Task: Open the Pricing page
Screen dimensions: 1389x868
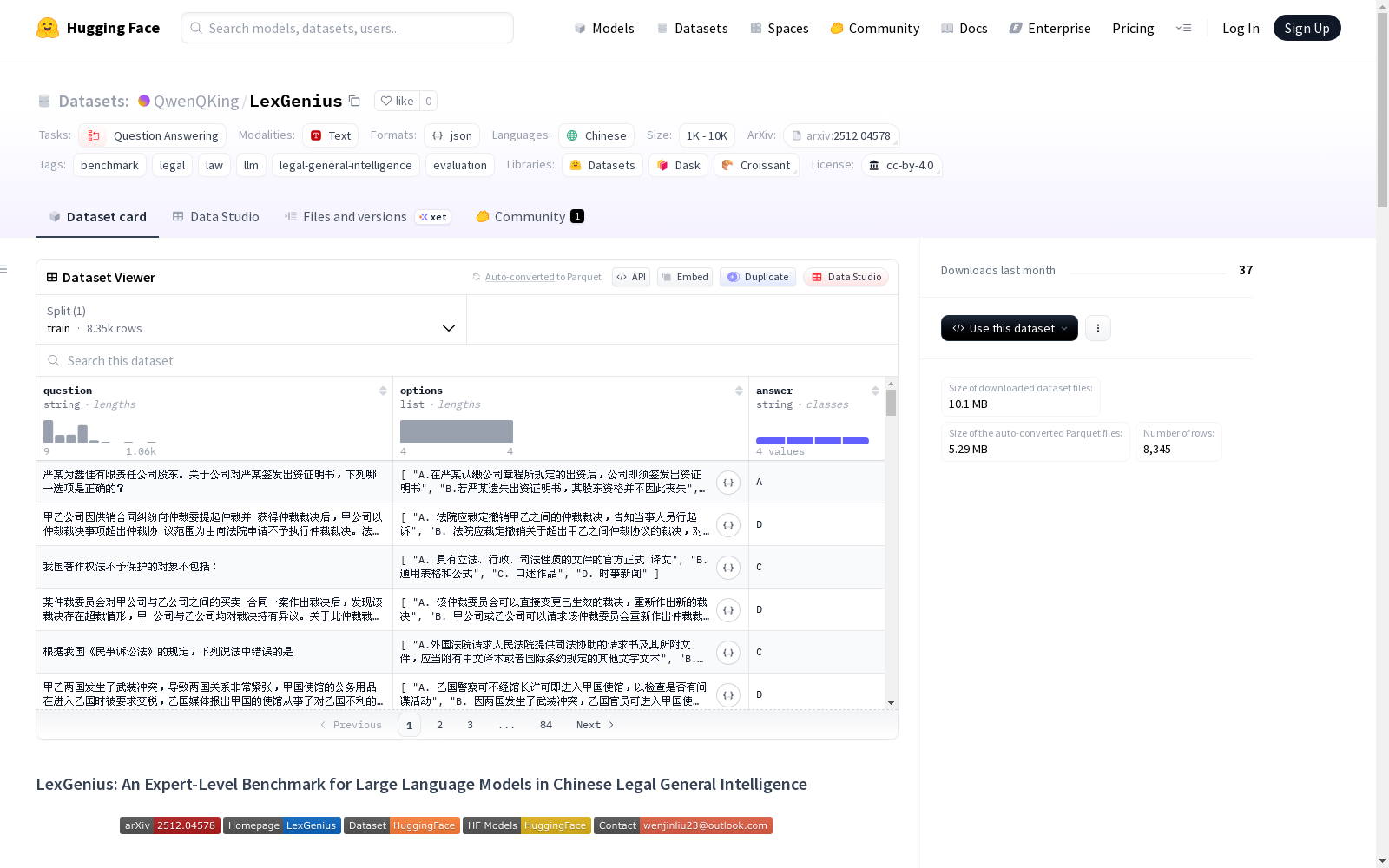Action: 1133,28
